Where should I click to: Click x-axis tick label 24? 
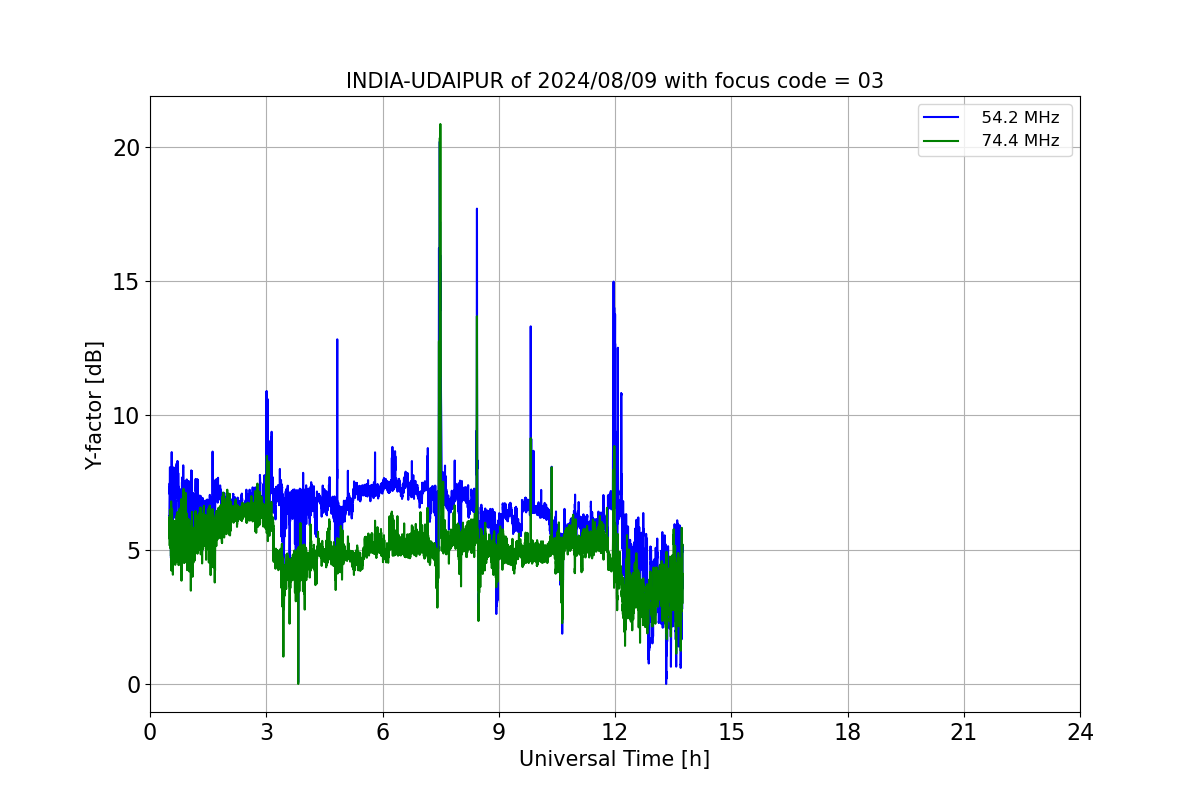pos(1080,732)
